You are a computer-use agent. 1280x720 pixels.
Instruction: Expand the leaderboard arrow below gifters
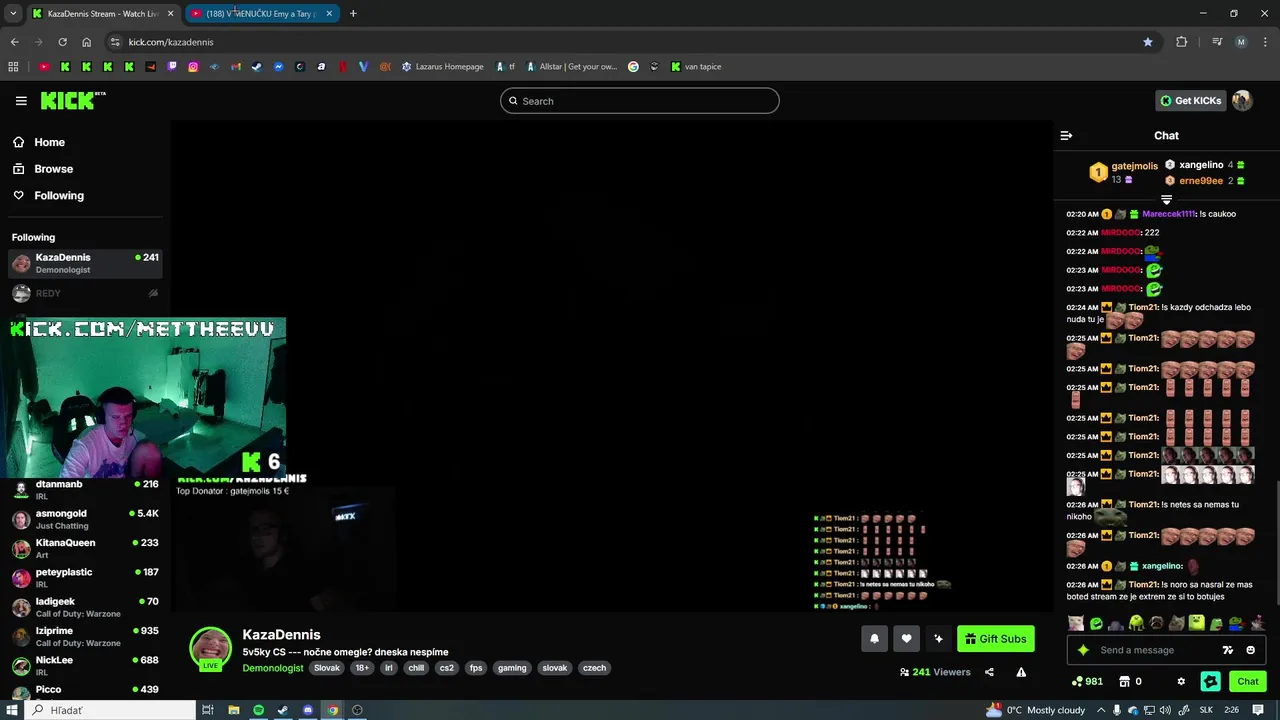[1166, 200]
